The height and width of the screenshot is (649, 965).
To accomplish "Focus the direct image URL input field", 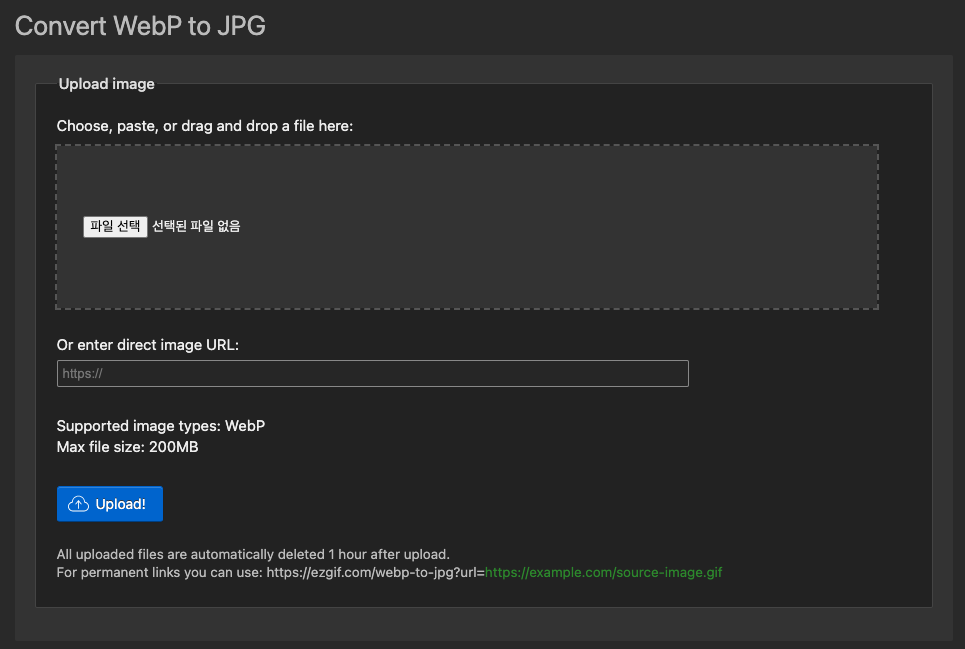I will (372, 373).
